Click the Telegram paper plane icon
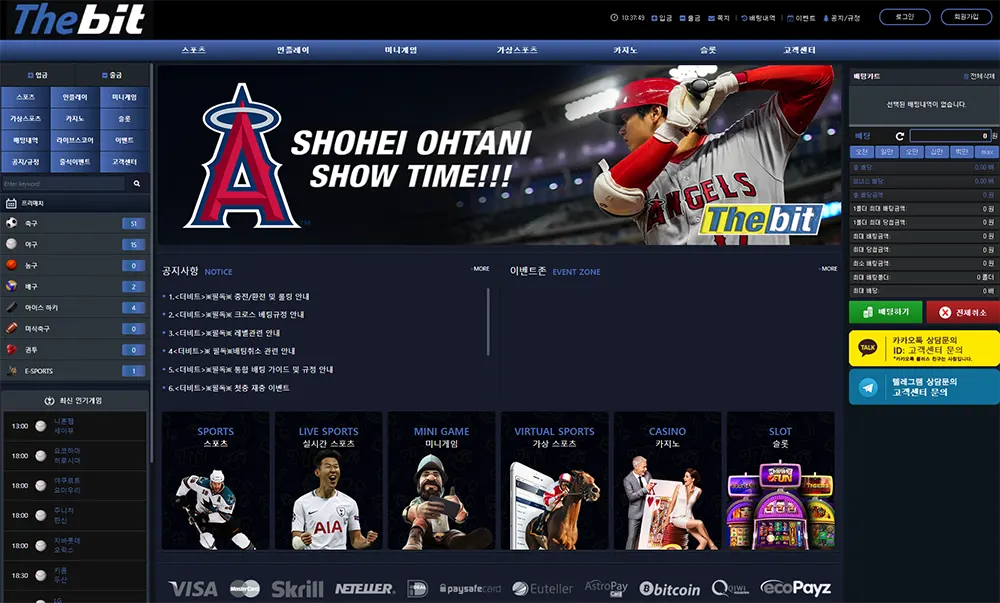This screenshot has height=603, width=1000. pyautogui.click(x=868, y=387)
